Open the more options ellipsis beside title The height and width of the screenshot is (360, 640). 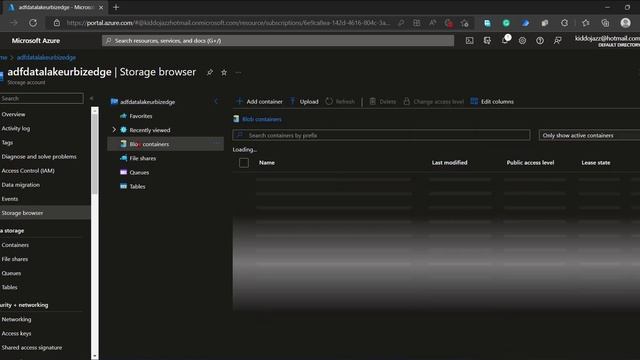click(238, 72)
